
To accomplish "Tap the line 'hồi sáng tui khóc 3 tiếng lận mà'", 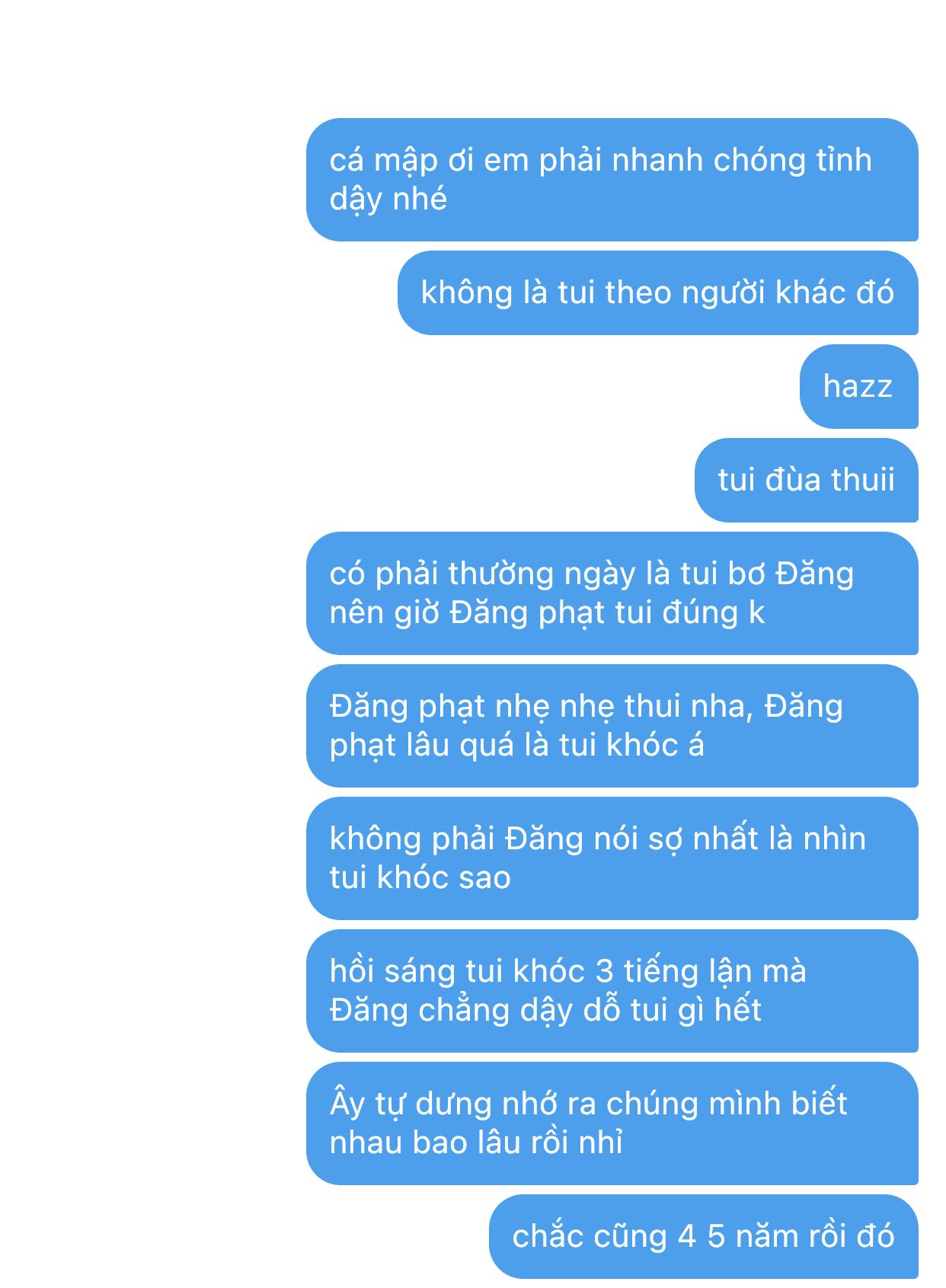I will [x=567, y=971].
